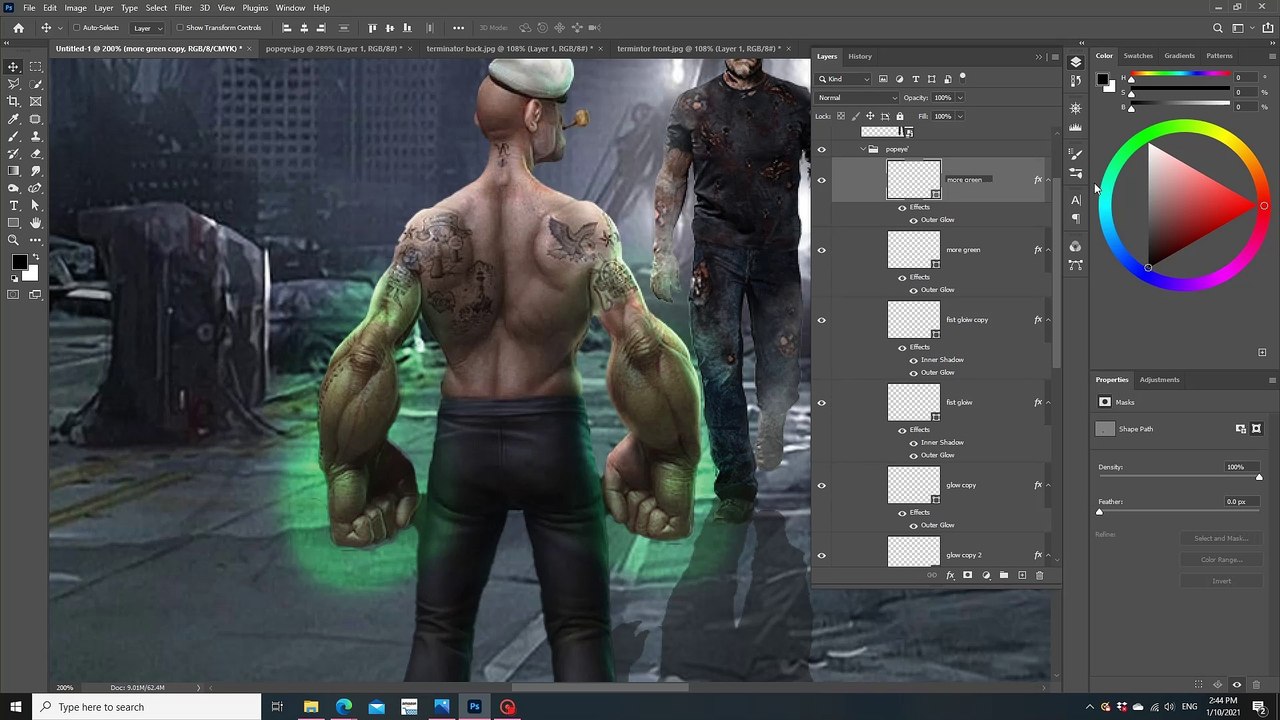Screen dimensions: 1280x720
Task: Open the Adjustments tab
Action: 1160,380
